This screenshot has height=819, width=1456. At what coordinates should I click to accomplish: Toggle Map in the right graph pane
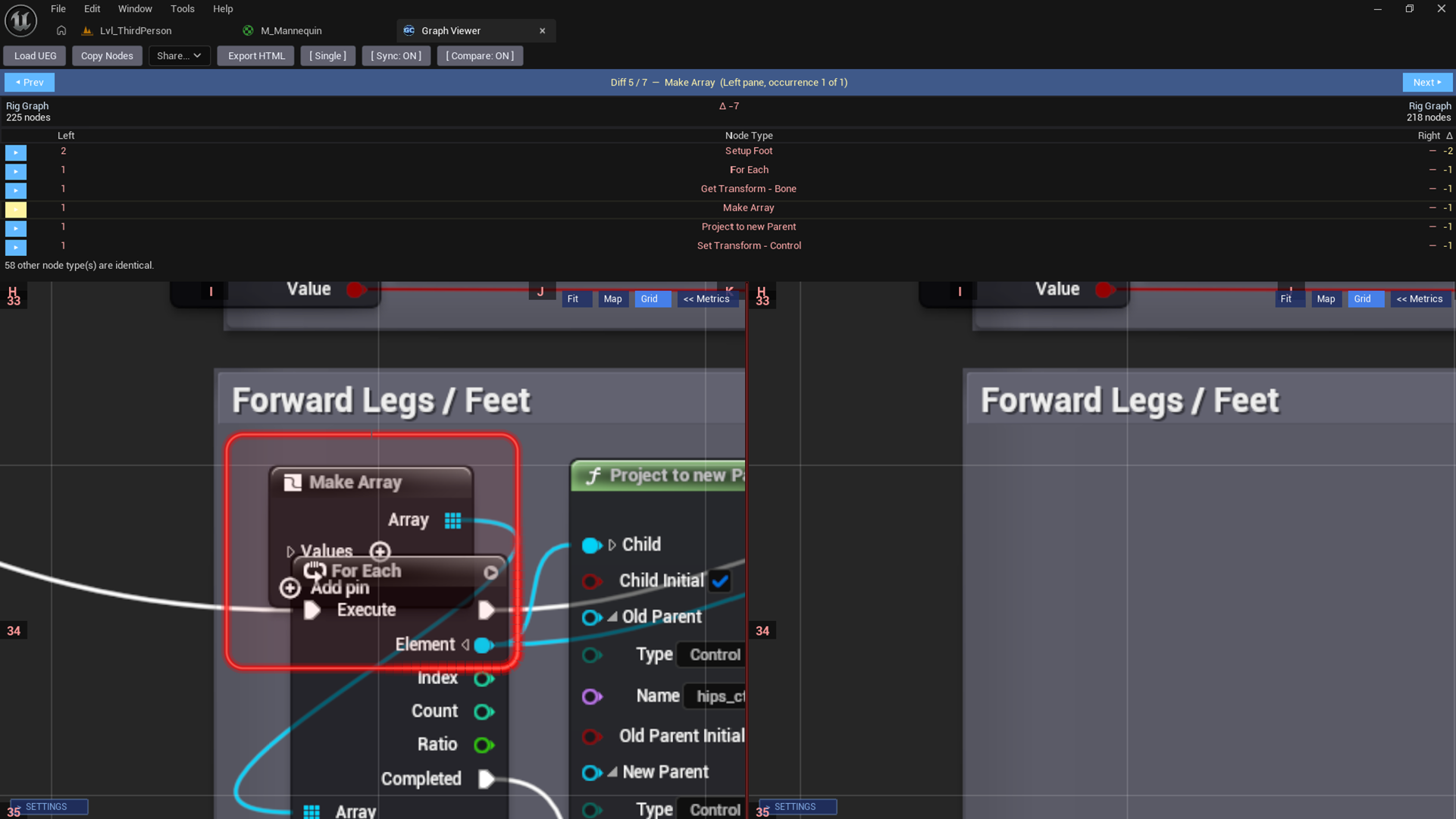(1326, 299)
